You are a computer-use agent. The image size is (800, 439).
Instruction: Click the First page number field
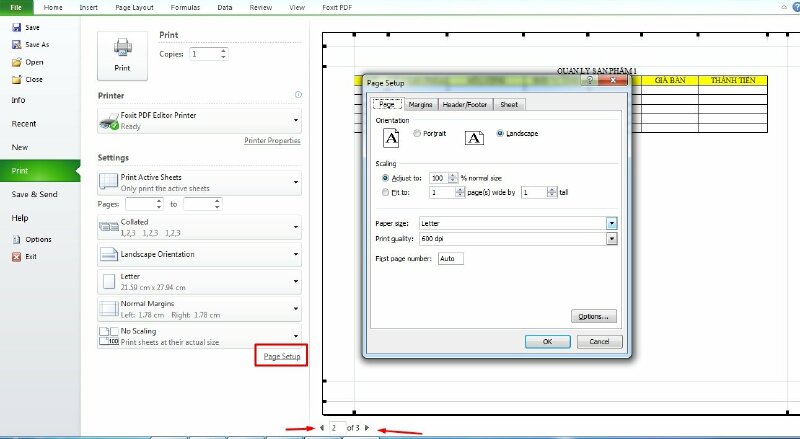451,259
